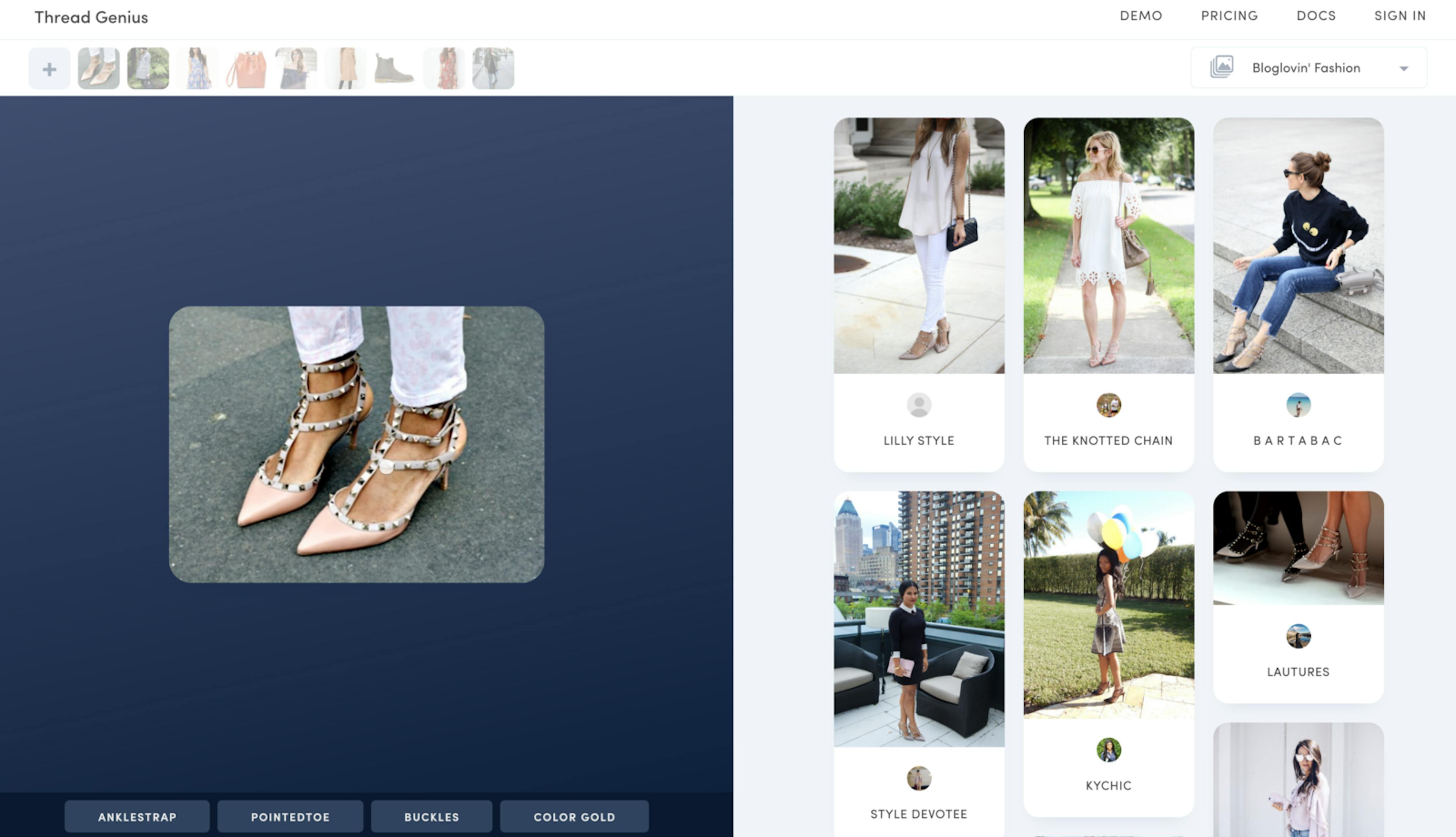The height and width of the screenshot is (837, 1456).
Task: Toggle the POINTEDTOE attribute tag
Action: (x=290, y=816)
